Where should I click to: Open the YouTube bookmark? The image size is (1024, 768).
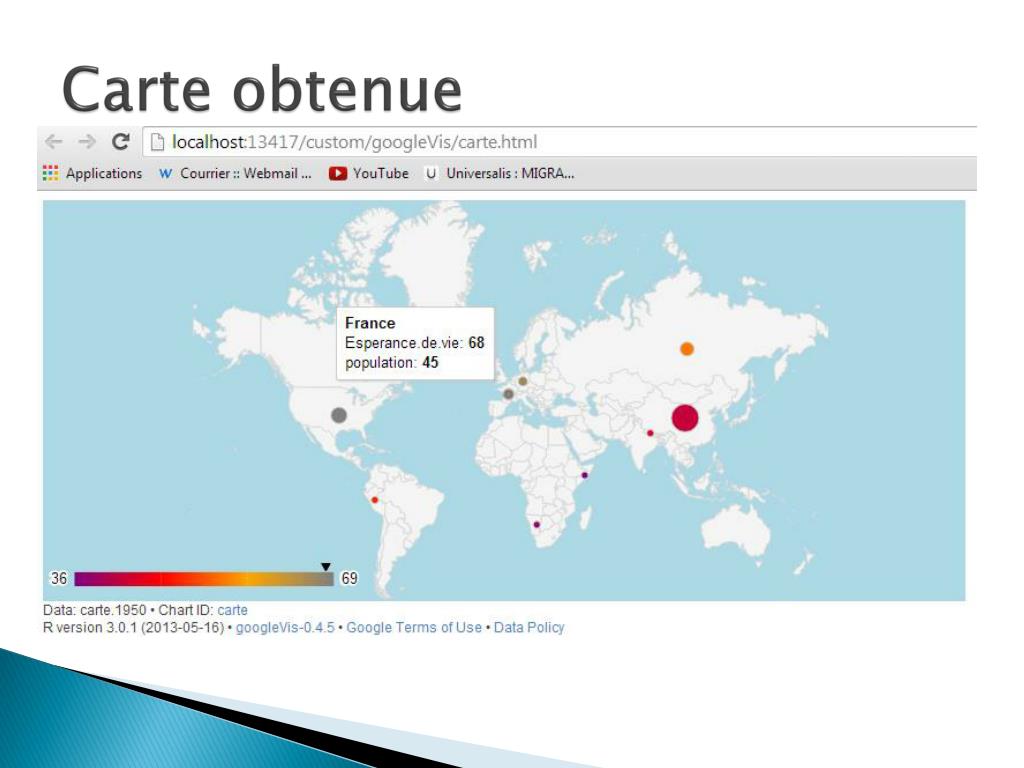pos(369,173)
